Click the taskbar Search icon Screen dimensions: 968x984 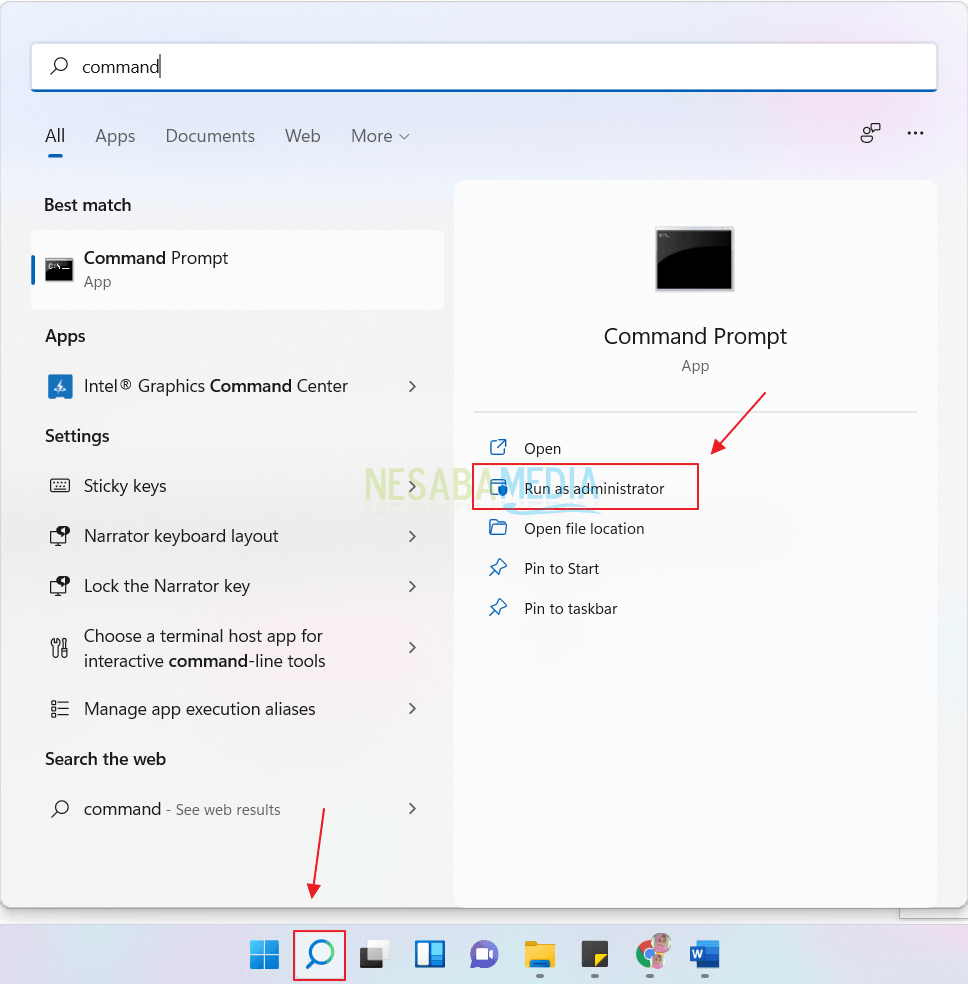click(x=320, y=955)
